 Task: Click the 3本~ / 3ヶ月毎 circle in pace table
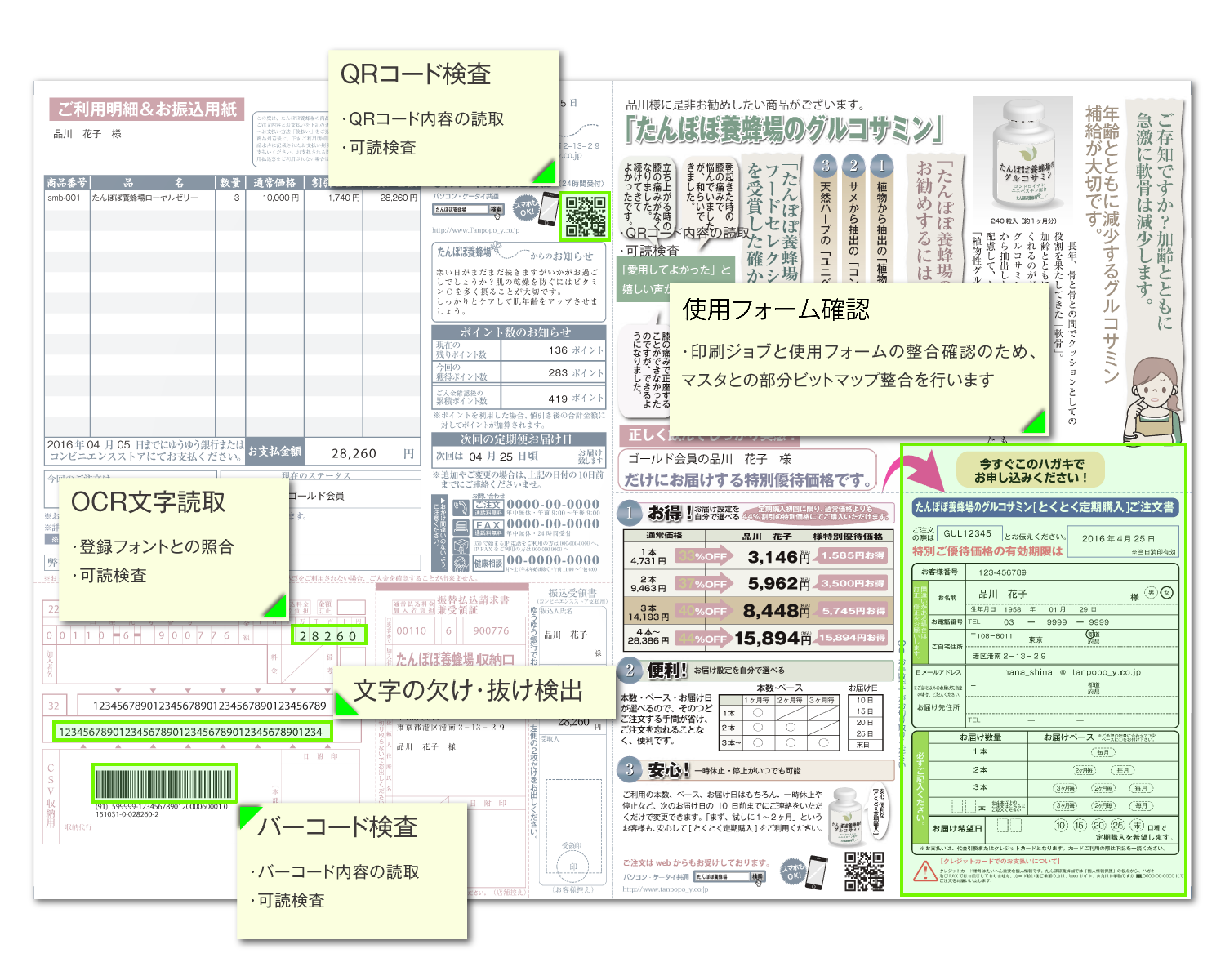tap(823, 742)
